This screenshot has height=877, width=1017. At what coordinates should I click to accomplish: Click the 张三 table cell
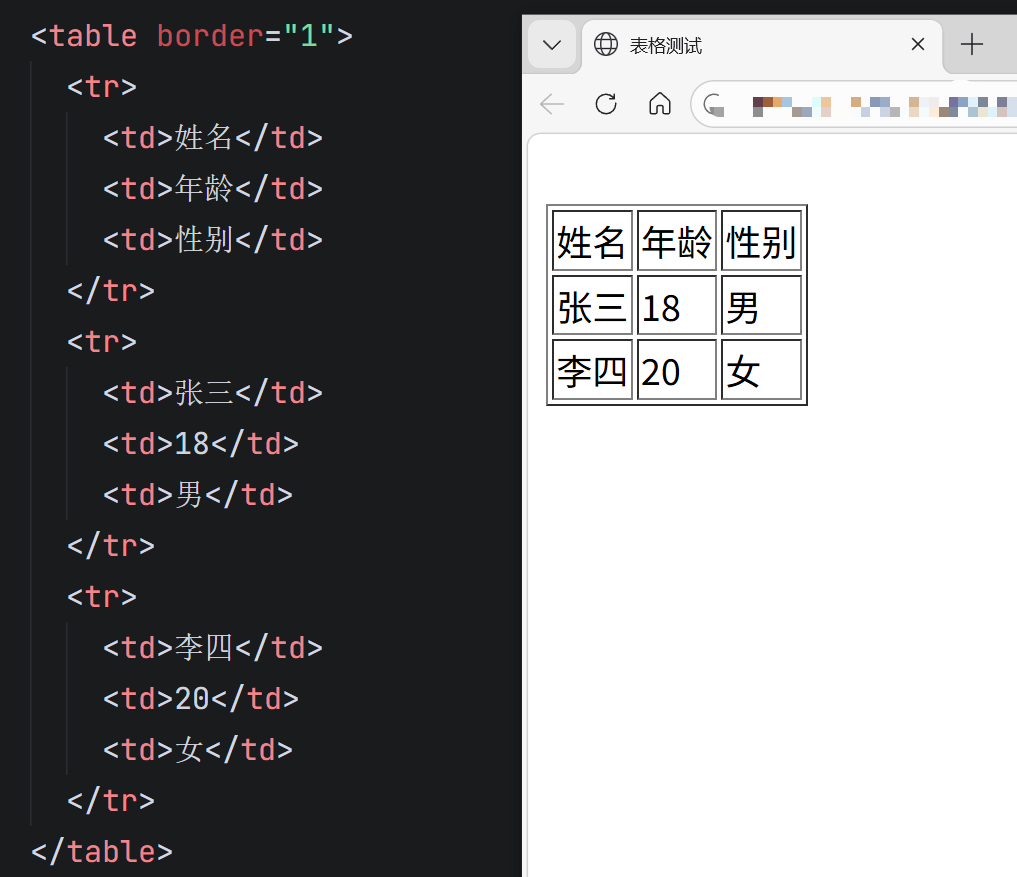pyautogui.click(x=592, y=305)
